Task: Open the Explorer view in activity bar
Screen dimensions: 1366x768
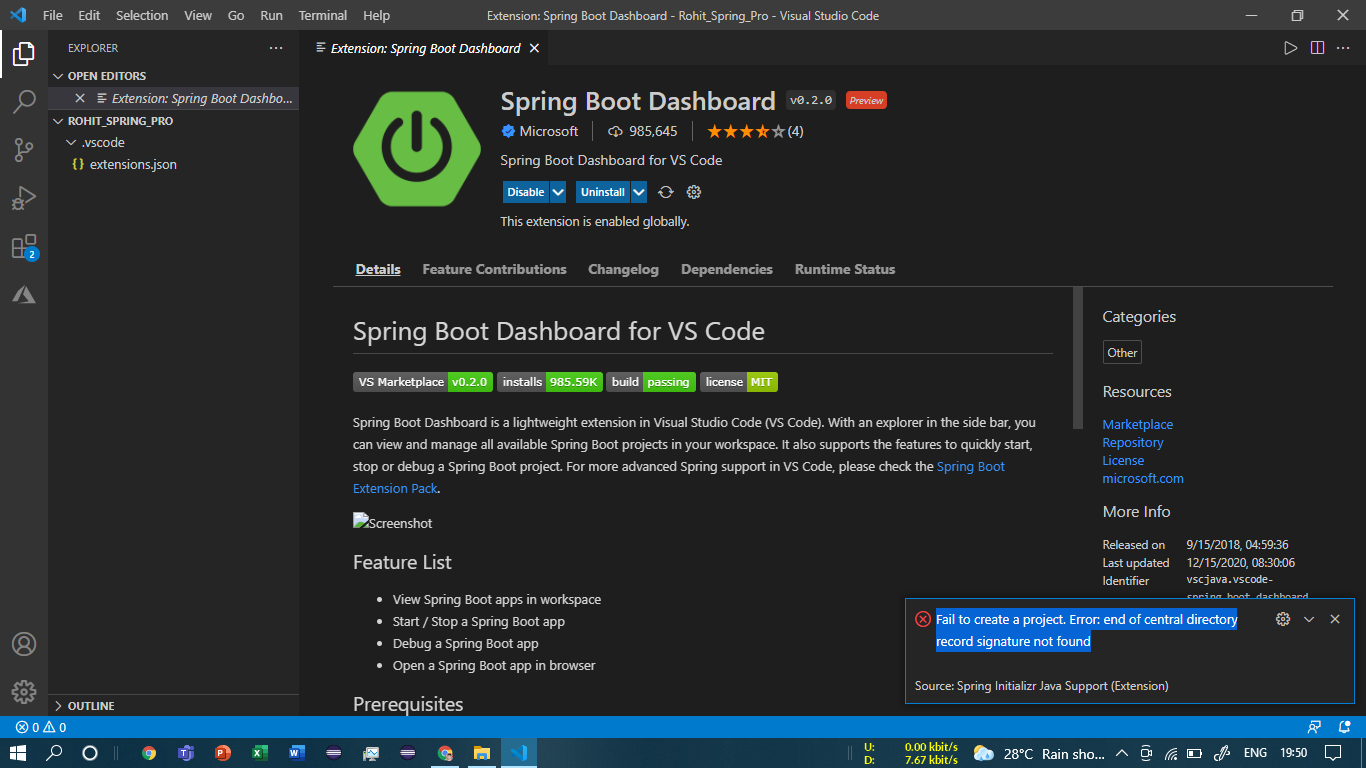Action: coord(24,54)
